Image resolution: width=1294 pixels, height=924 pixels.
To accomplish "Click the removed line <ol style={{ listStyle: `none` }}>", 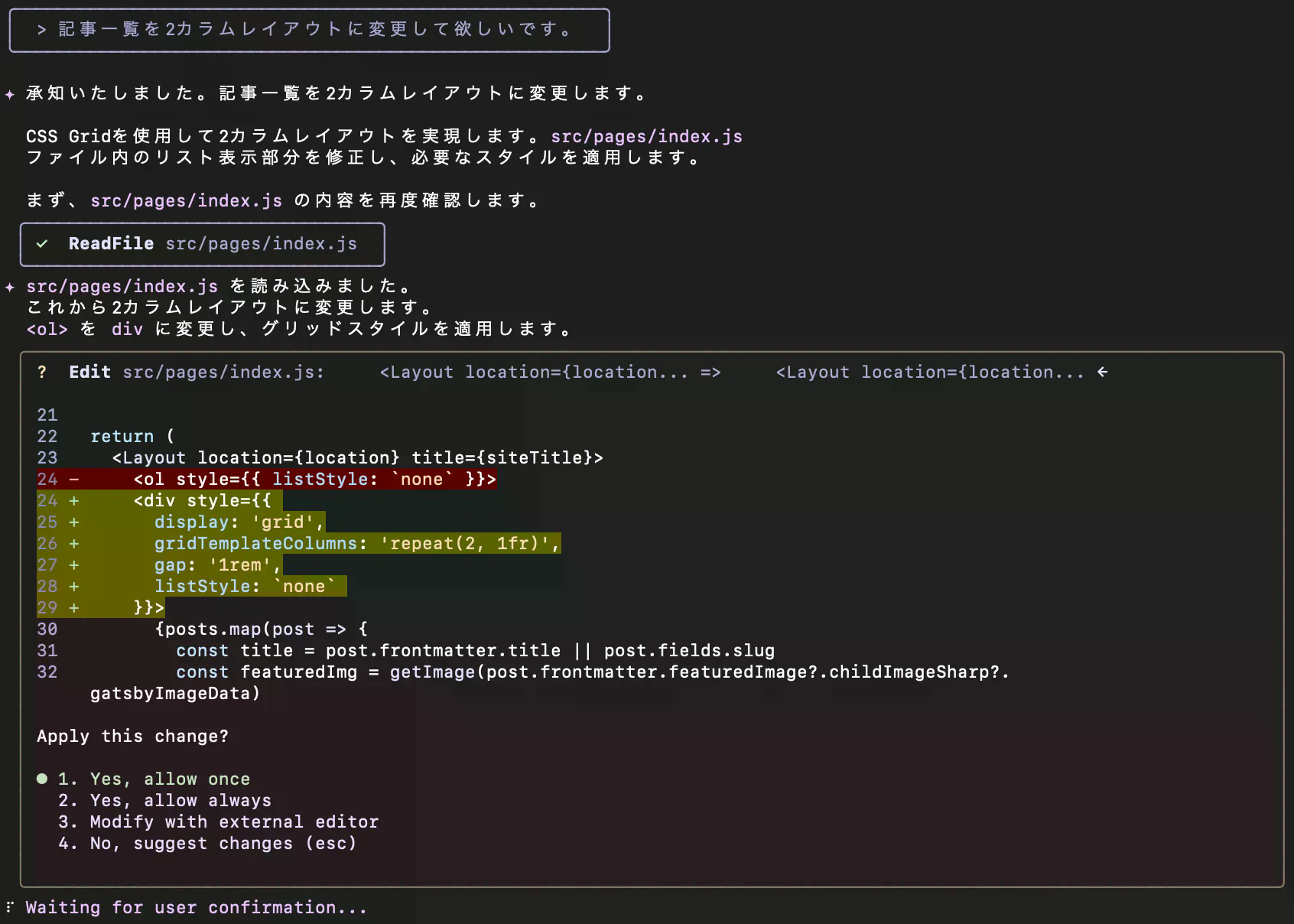I will (x=314, y=479).
